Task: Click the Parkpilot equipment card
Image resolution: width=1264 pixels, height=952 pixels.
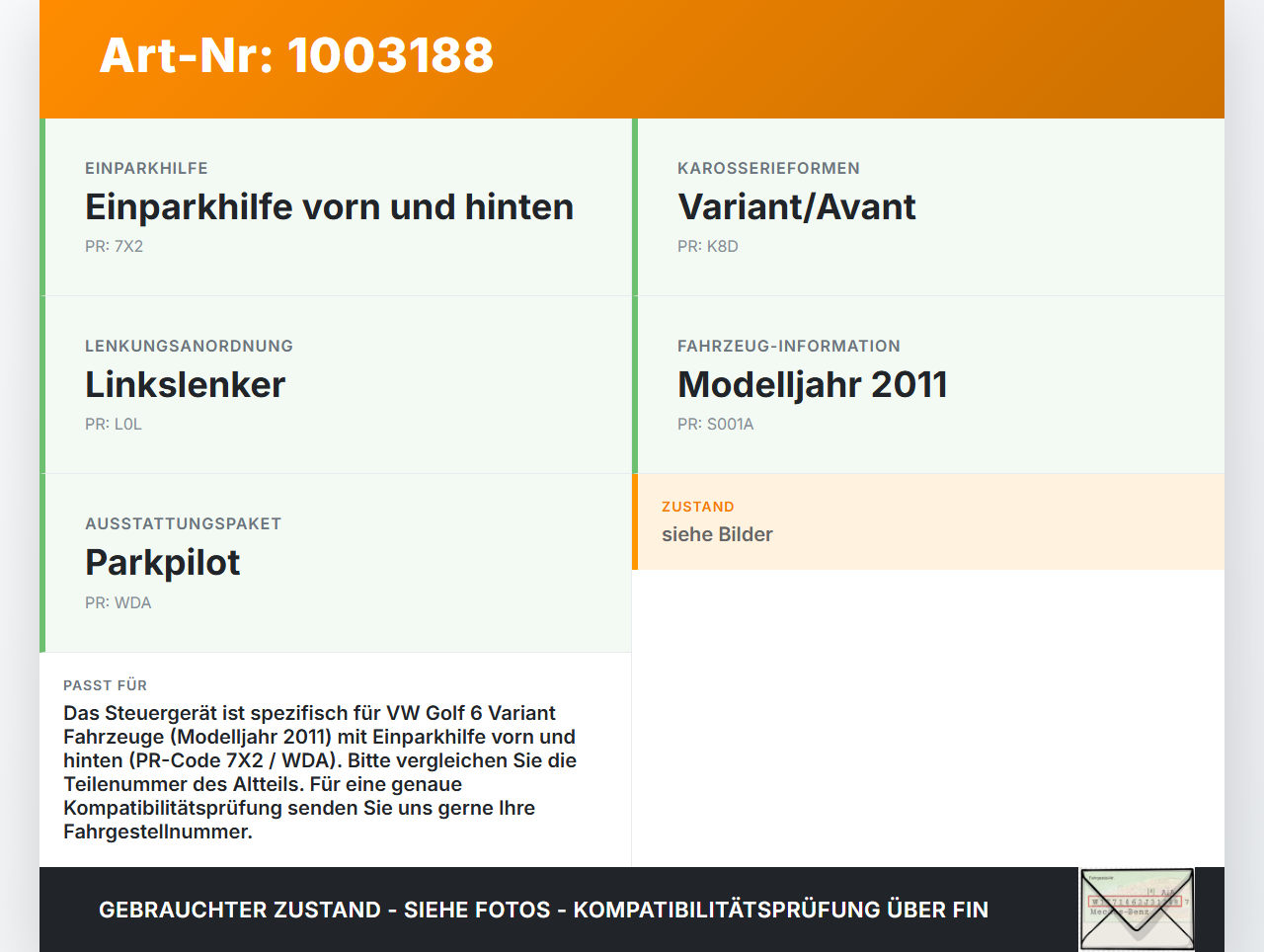Action: pyautogui.click(x=336, y=563)
